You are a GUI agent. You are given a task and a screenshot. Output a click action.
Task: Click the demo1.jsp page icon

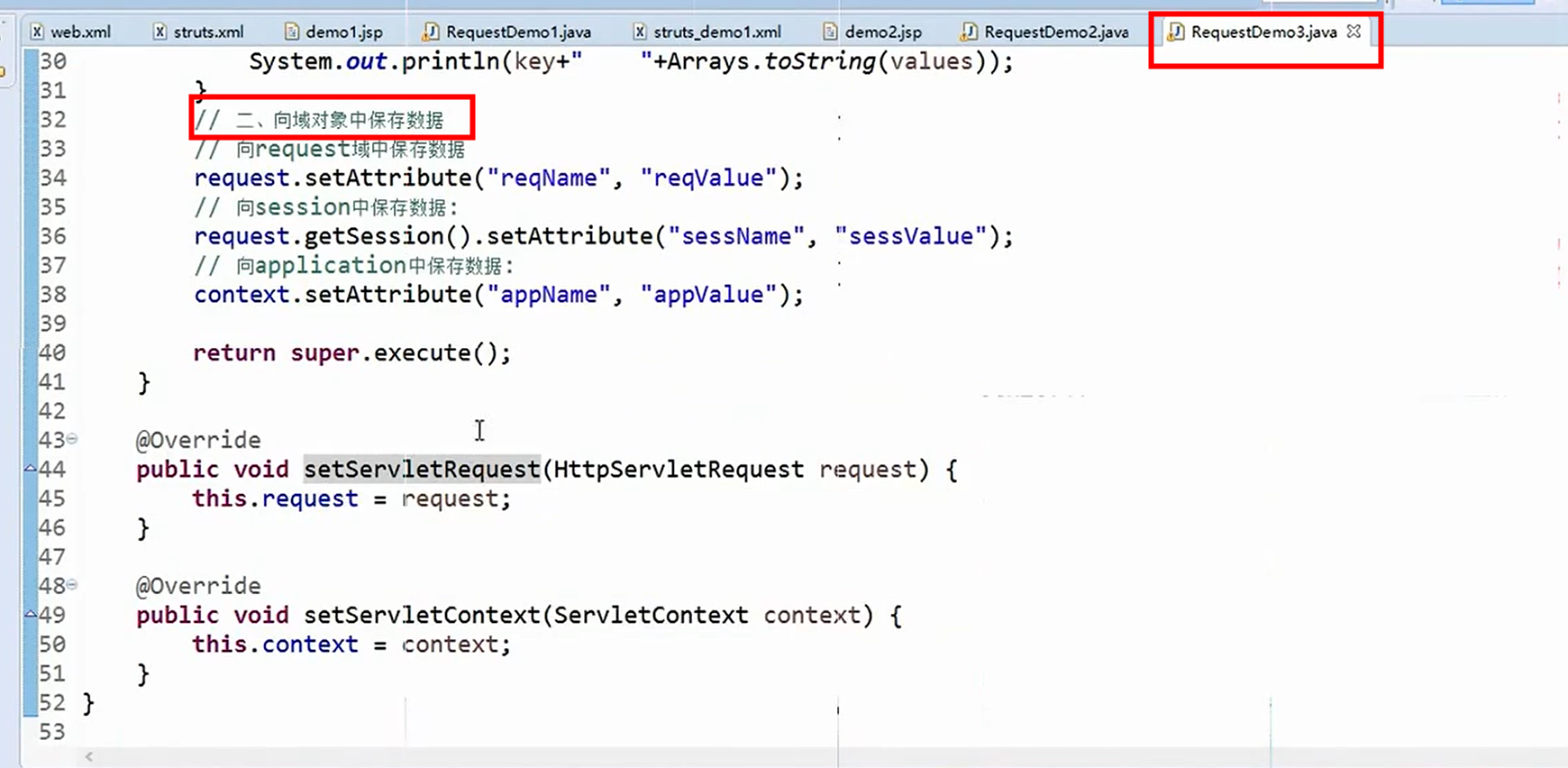tap(292, 32)
